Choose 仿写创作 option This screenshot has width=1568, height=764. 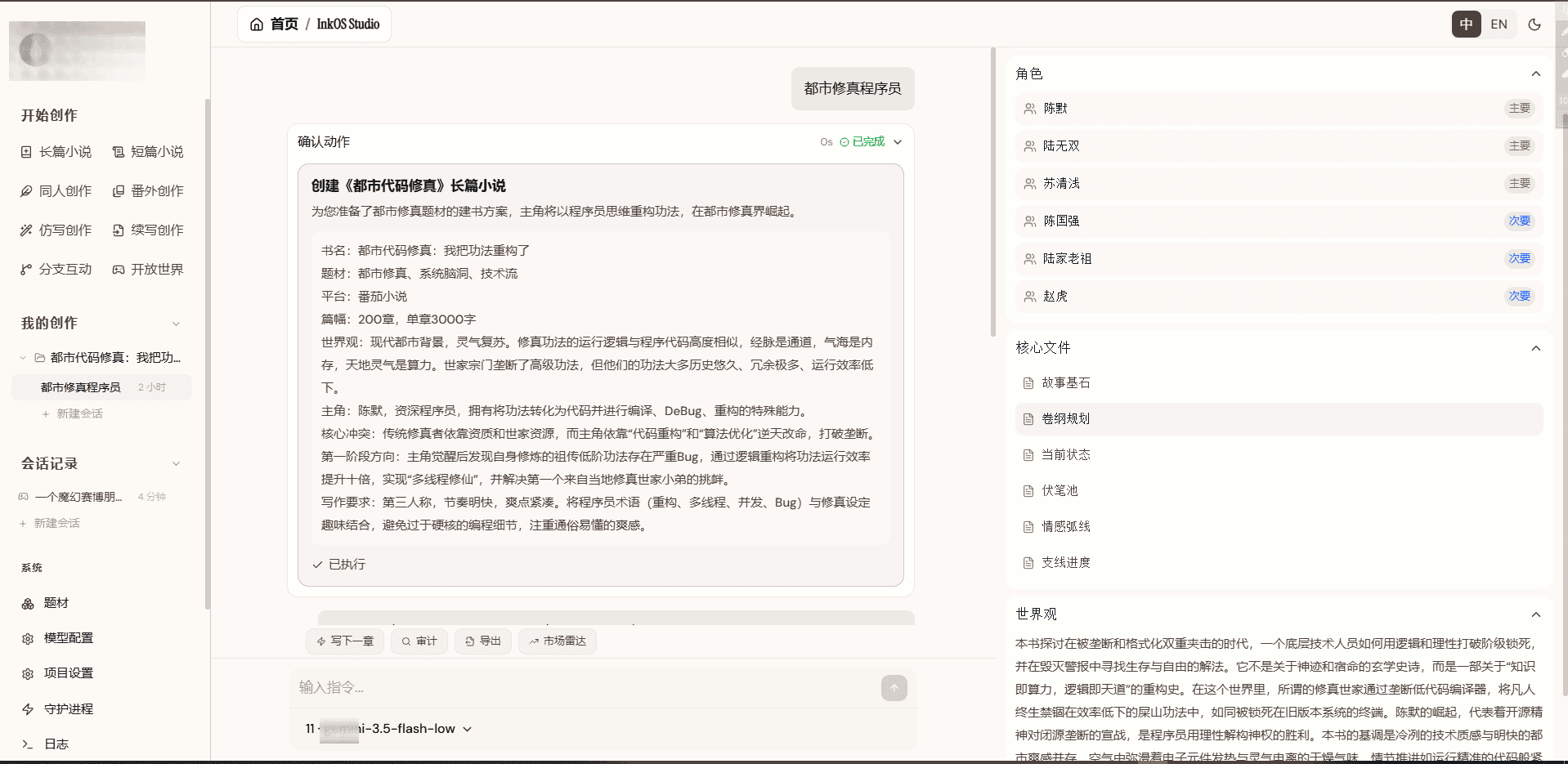pyautogui.click(x=56, y=230)
